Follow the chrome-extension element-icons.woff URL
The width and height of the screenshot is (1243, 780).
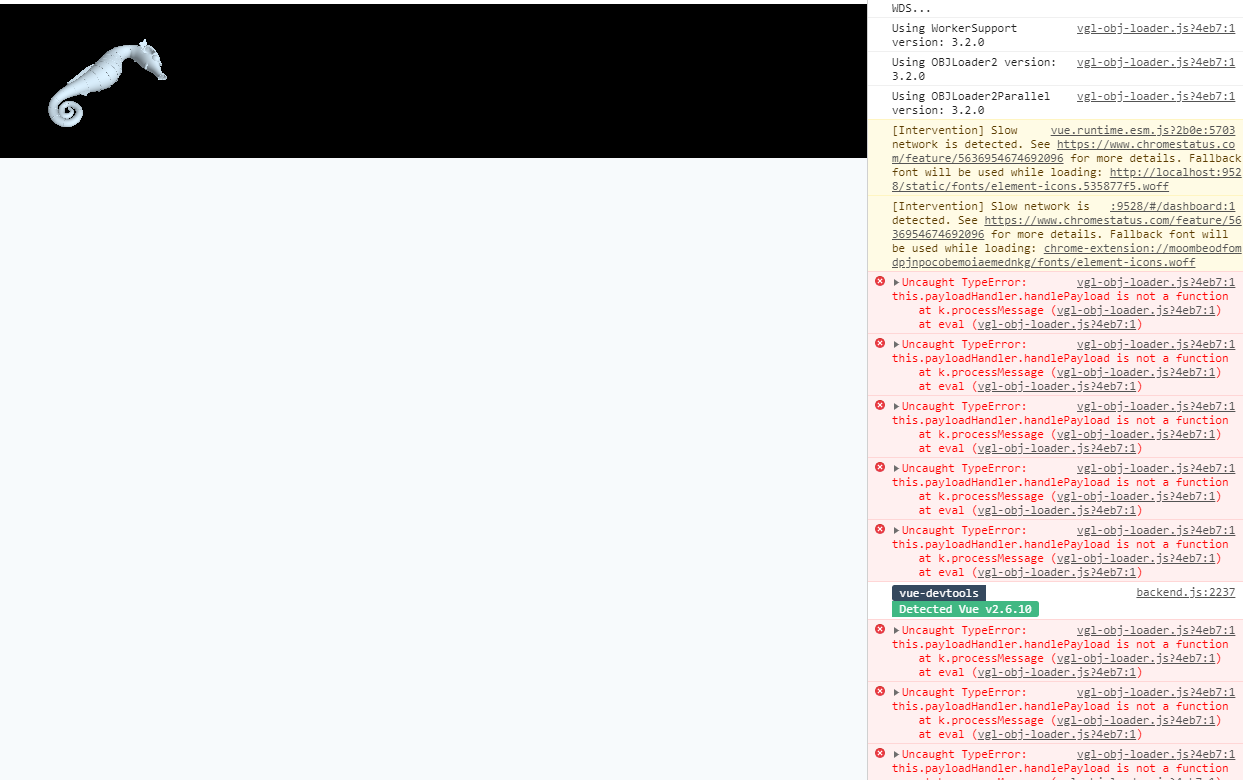pos(1067,256)
